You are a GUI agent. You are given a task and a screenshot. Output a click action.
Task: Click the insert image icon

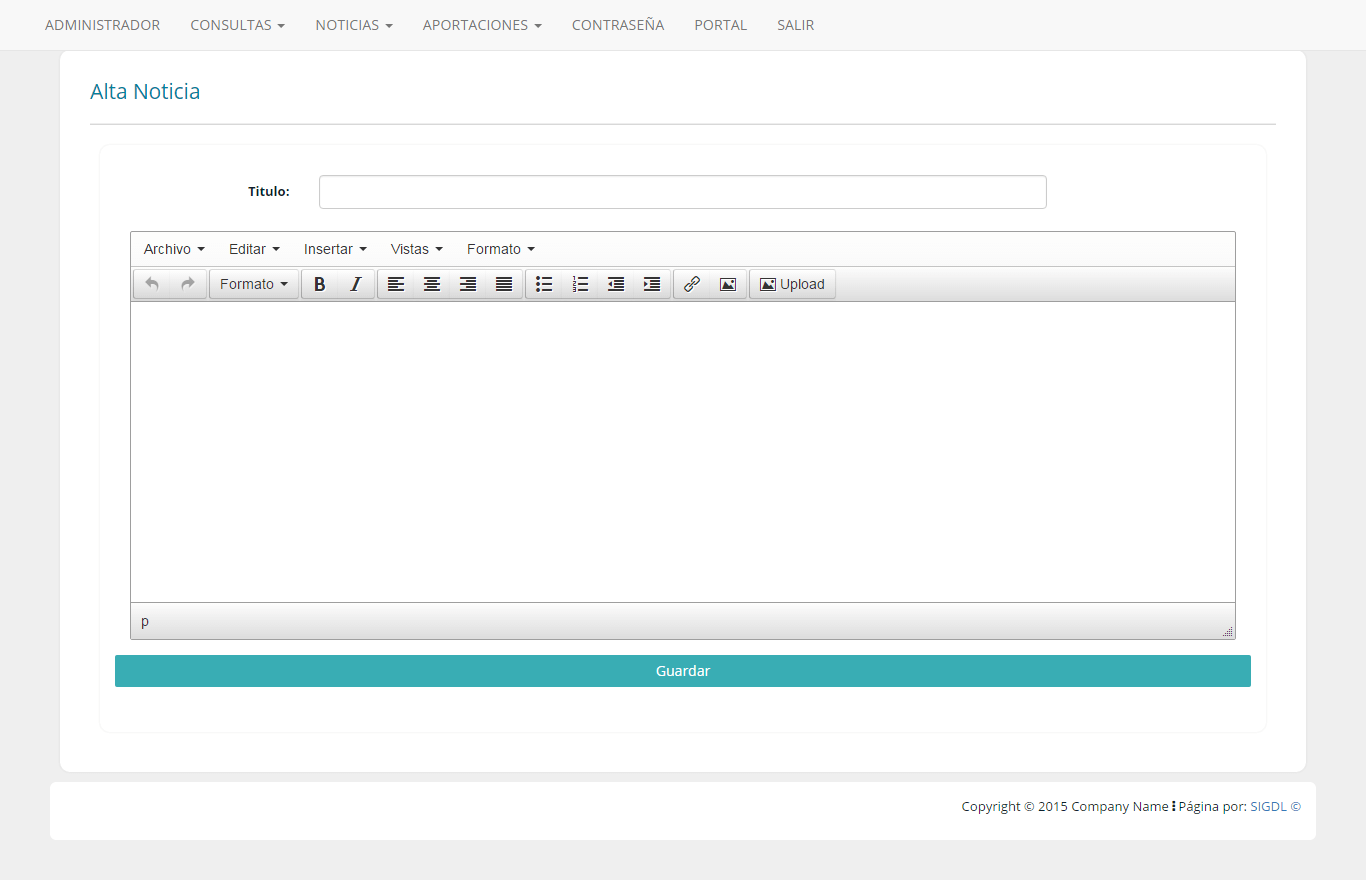tap(728, 284)
